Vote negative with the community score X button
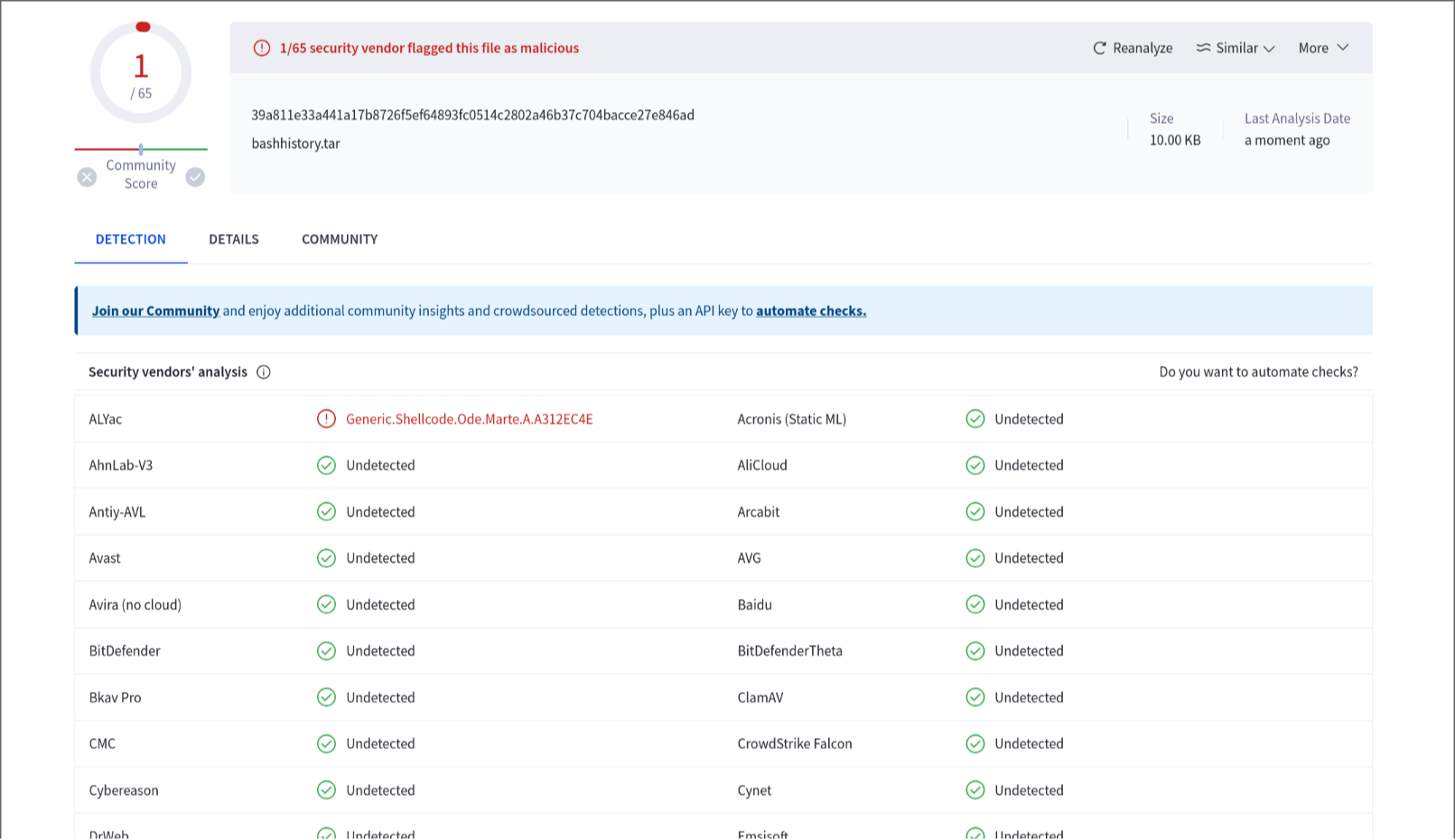The width and height of the screenshot is (1455, 840). coord(87,177)
